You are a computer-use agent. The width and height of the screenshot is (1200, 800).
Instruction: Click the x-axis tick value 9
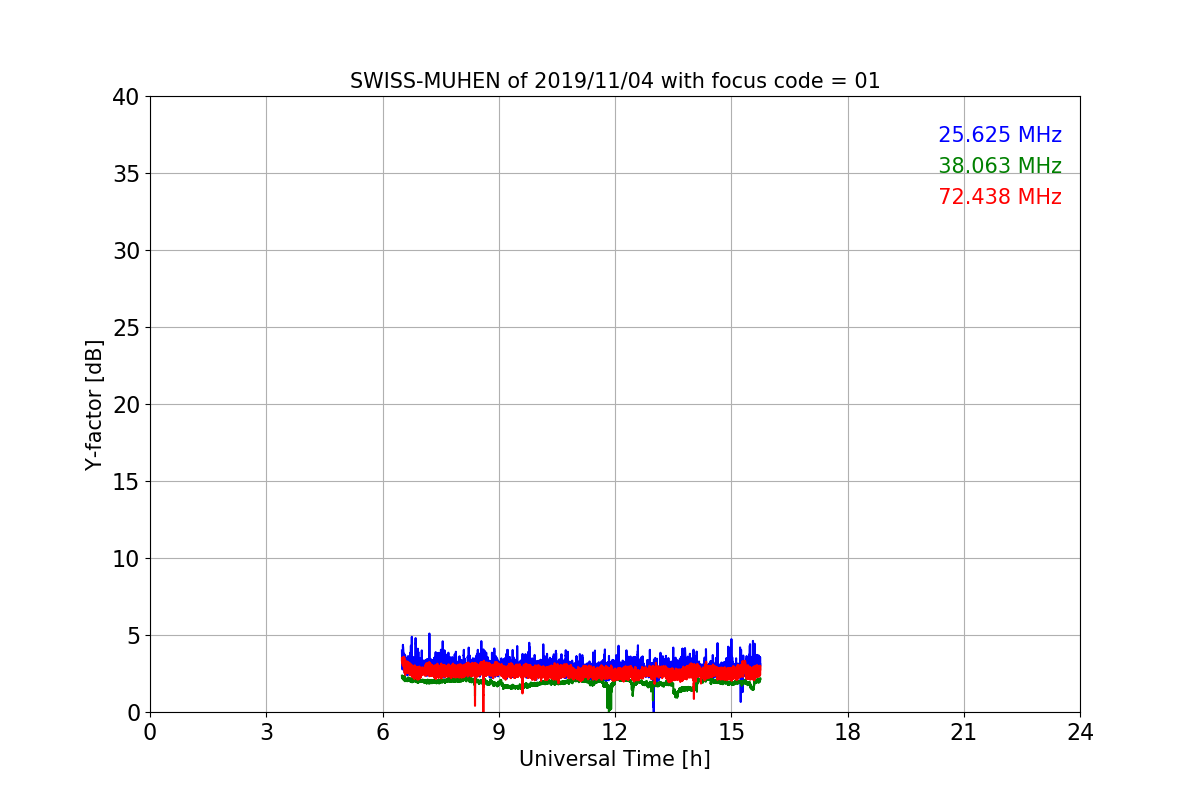point(499,732)
